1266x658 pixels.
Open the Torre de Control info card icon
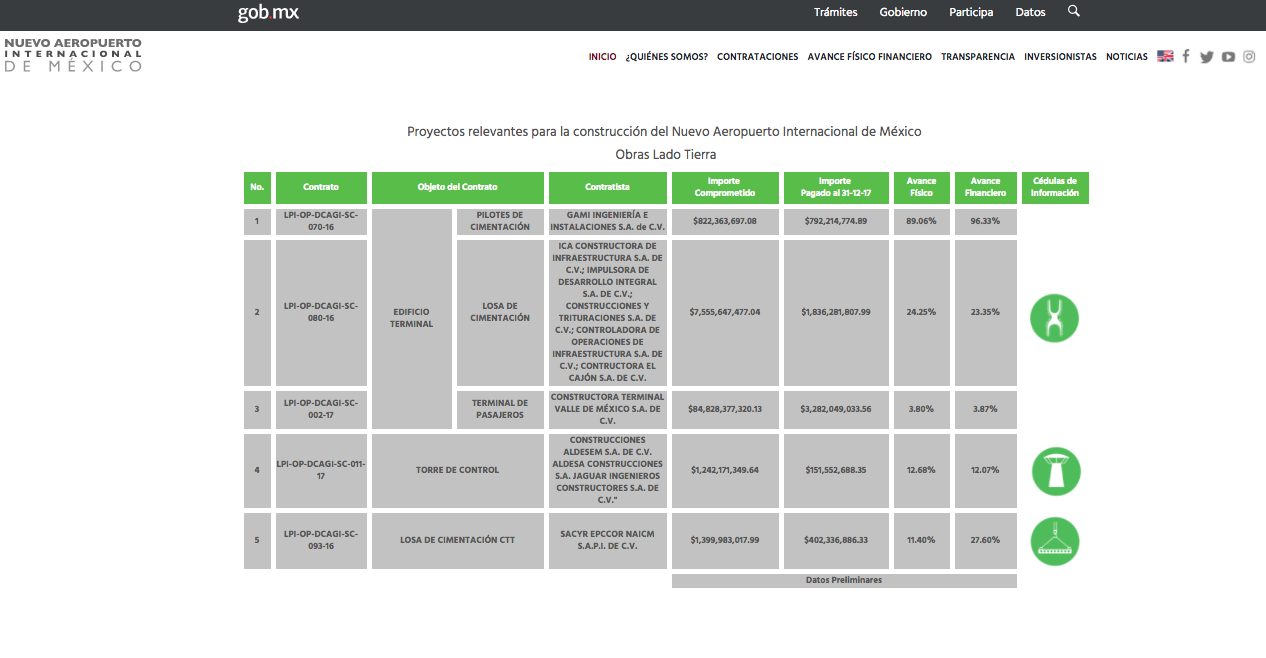(x=1055, y=471)
